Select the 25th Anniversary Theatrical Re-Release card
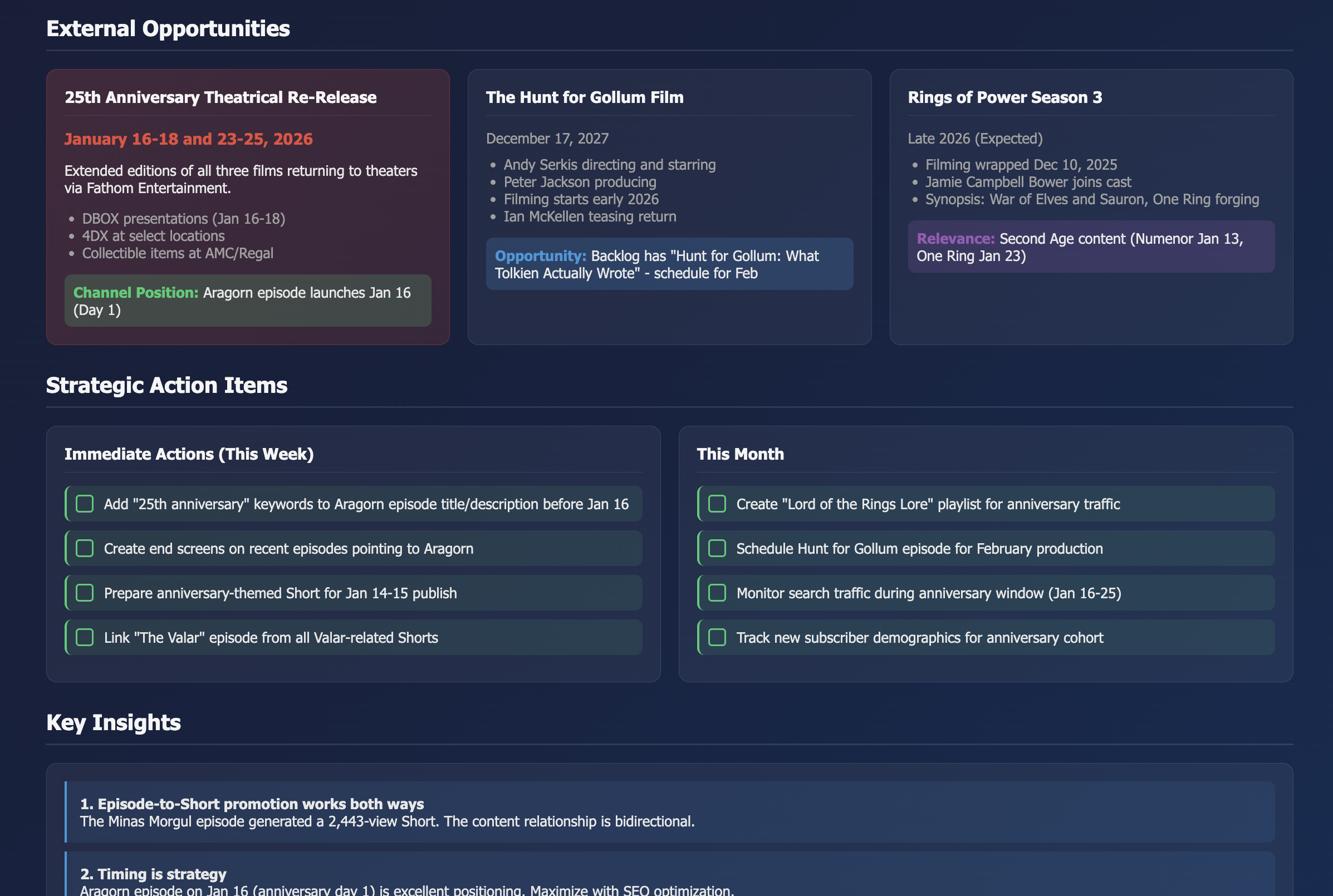Screen dimensions: 1333x896 coord(248,206)
